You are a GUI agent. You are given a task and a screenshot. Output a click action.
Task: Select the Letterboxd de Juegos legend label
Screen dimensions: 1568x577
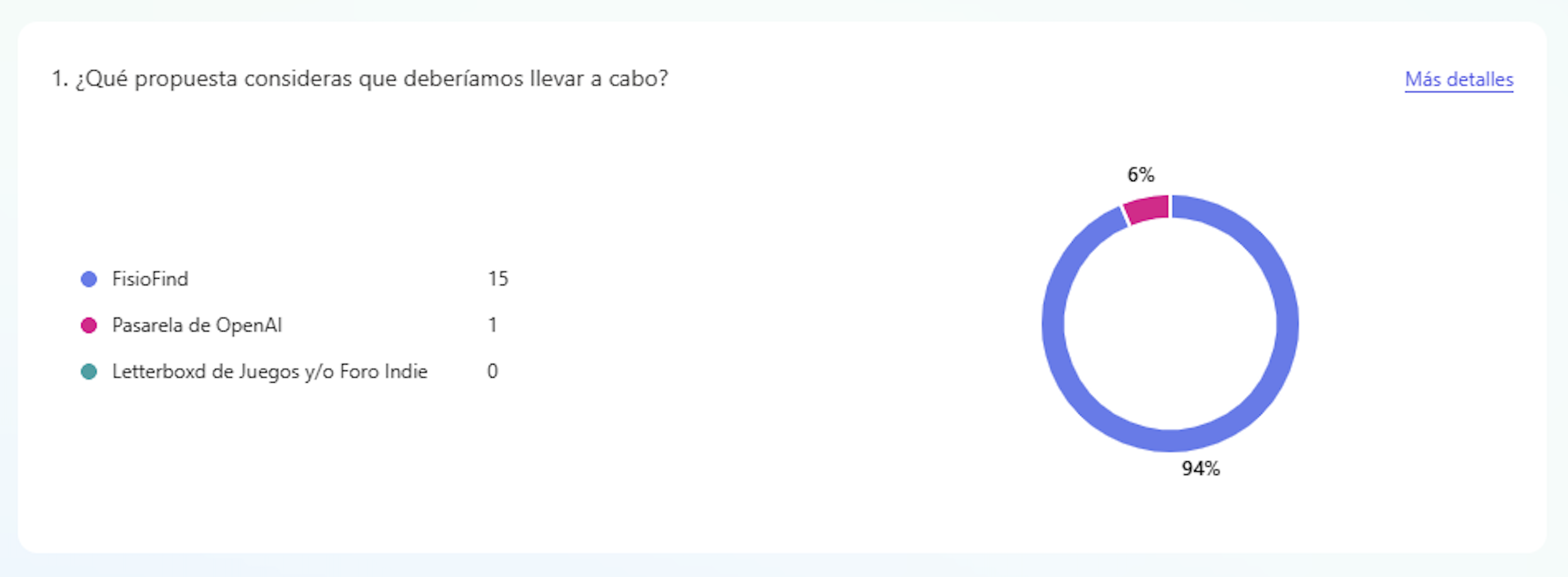270,372
